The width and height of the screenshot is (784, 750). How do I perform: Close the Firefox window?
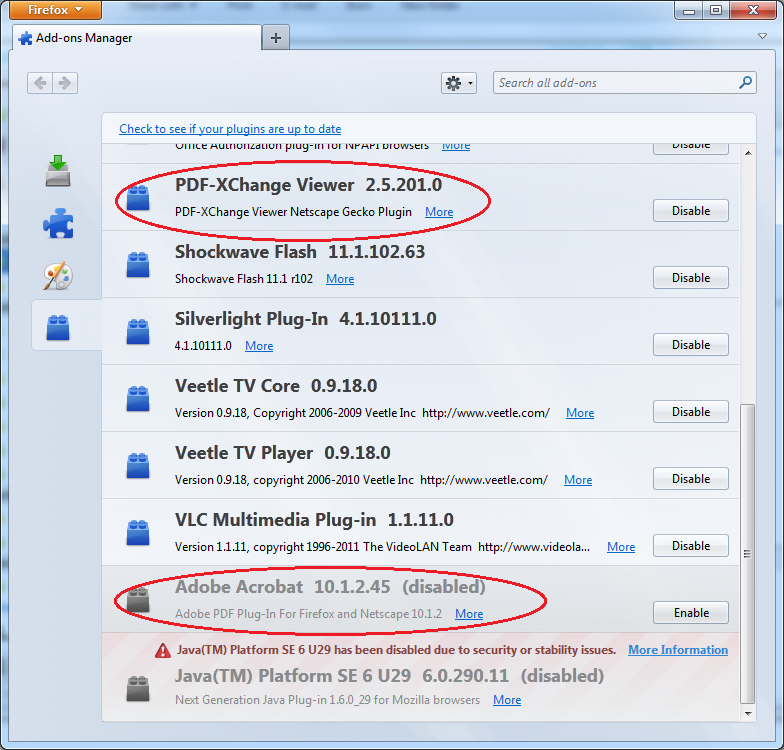point(753,10)
